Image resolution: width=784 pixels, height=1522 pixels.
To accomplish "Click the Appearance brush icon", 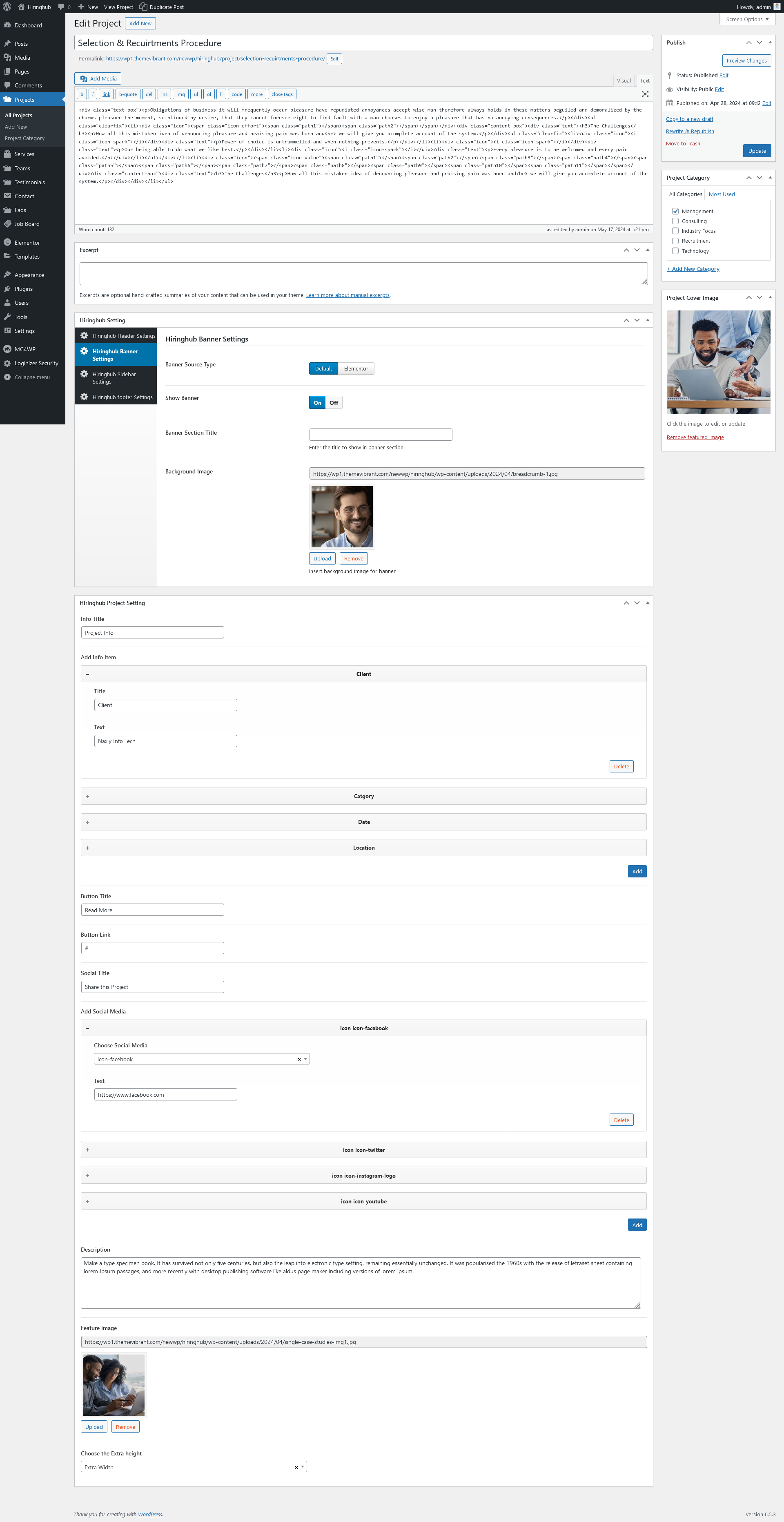I will pyautogui.click(x=7, y=275).
